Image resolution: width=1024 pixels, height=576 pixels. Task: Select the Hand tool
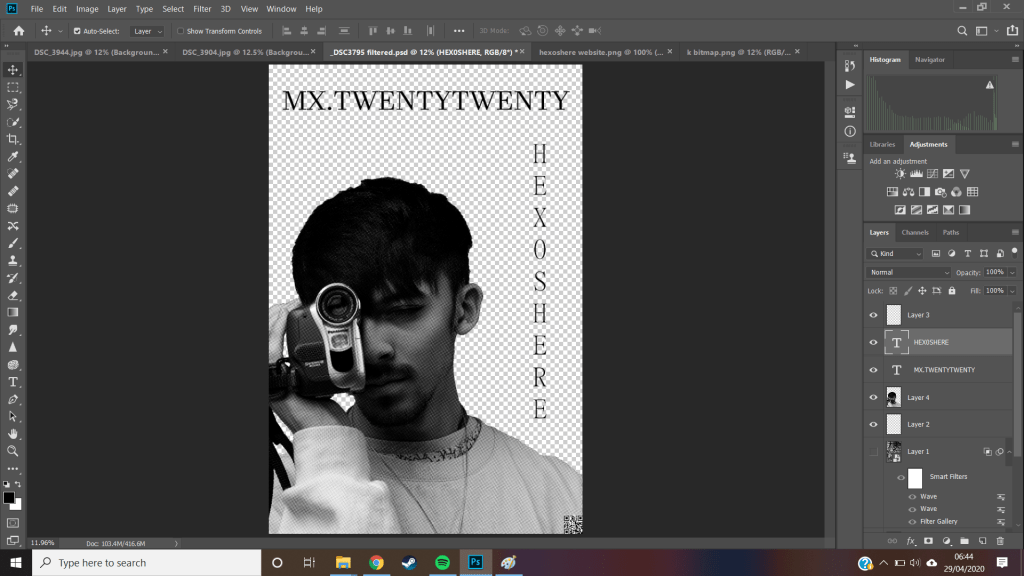13,434
